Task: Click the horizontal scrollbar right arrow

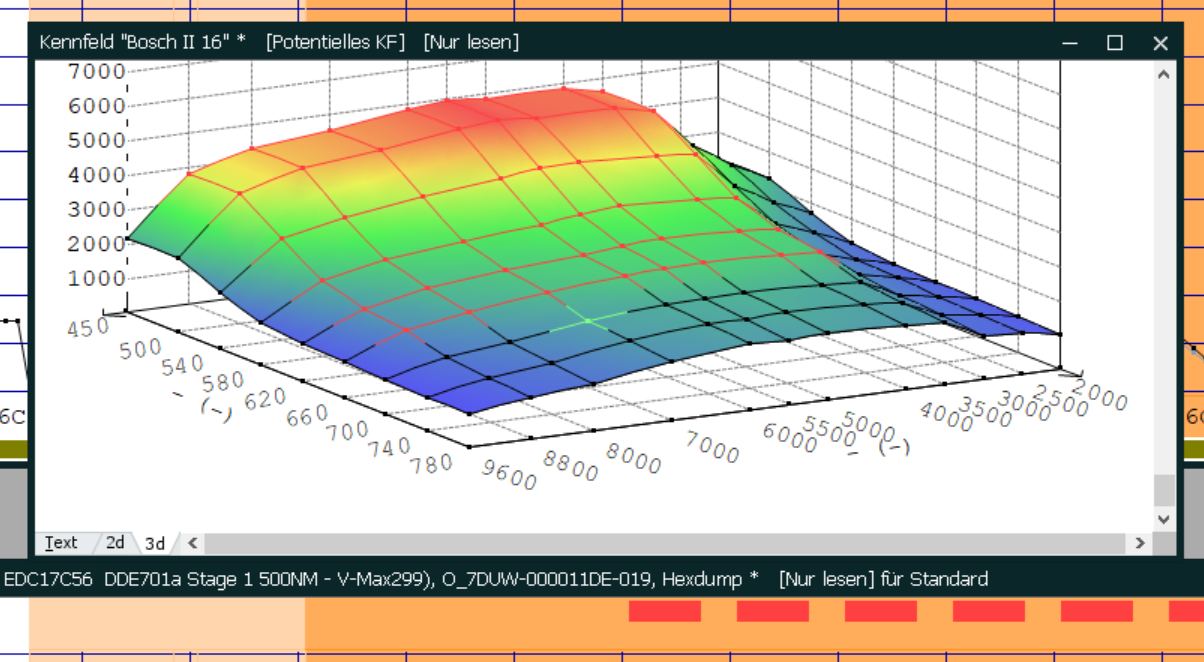Action: 1139,543
